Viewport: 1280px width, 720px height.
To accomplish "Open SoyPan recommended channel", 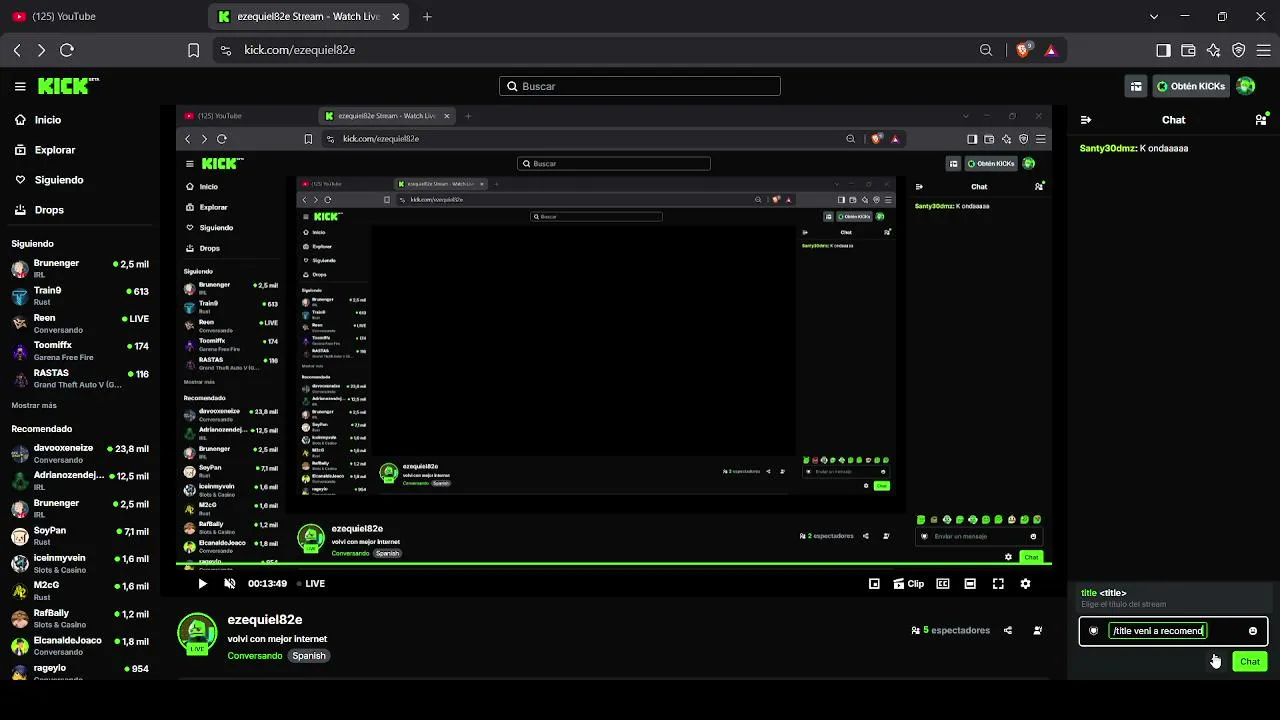I will click(80, 536).
